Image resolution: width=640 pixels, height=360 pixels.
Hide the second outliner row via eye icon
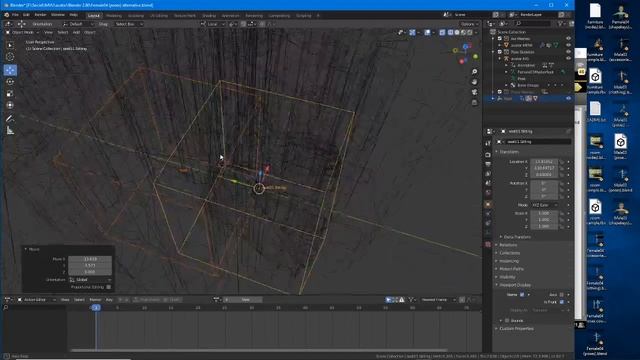[568, 45]
